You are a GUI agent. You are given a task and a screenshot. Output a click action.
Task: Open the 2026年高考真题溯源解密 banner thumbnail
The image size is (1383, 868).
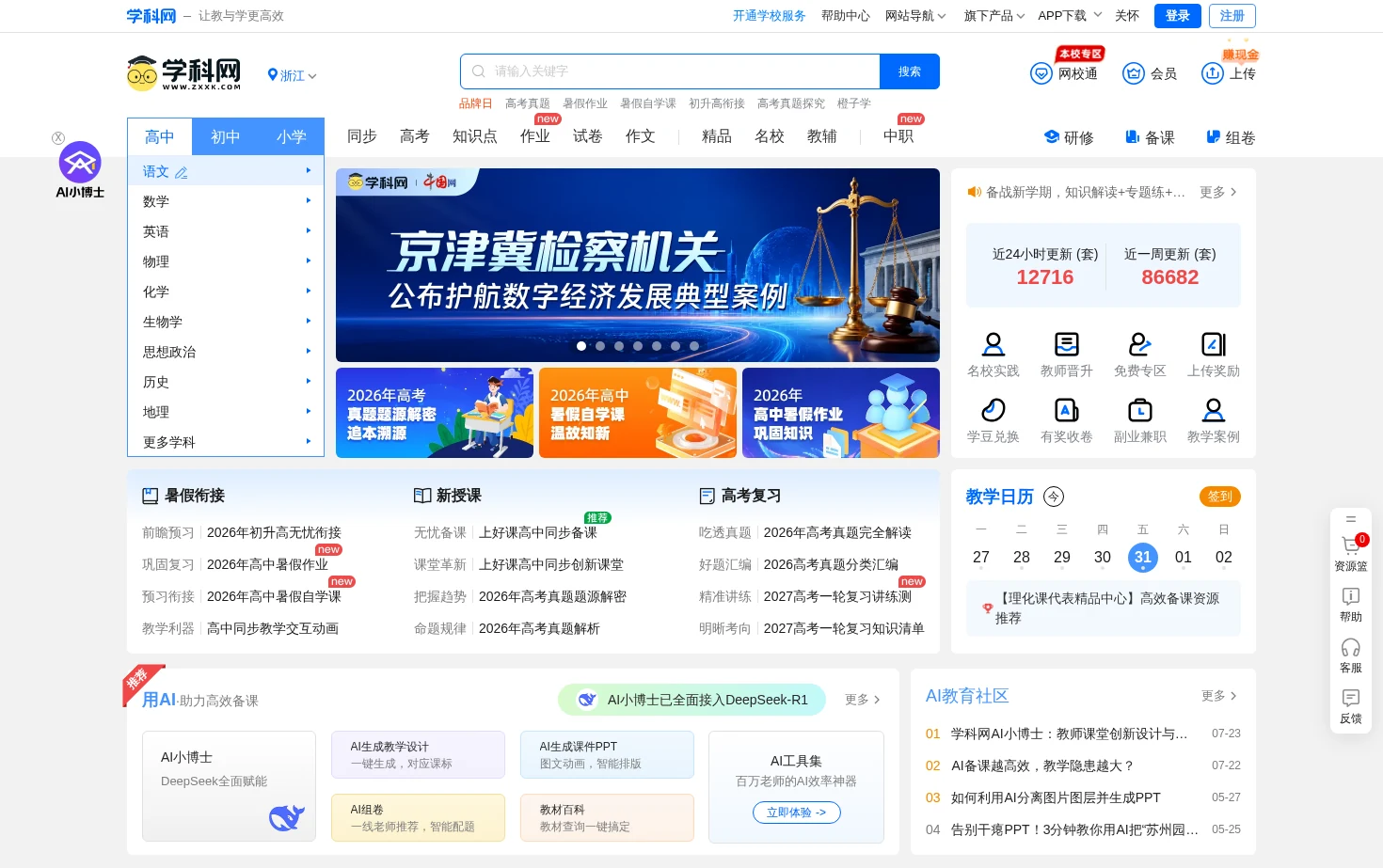pyautogui.click(x=435, y=413)
